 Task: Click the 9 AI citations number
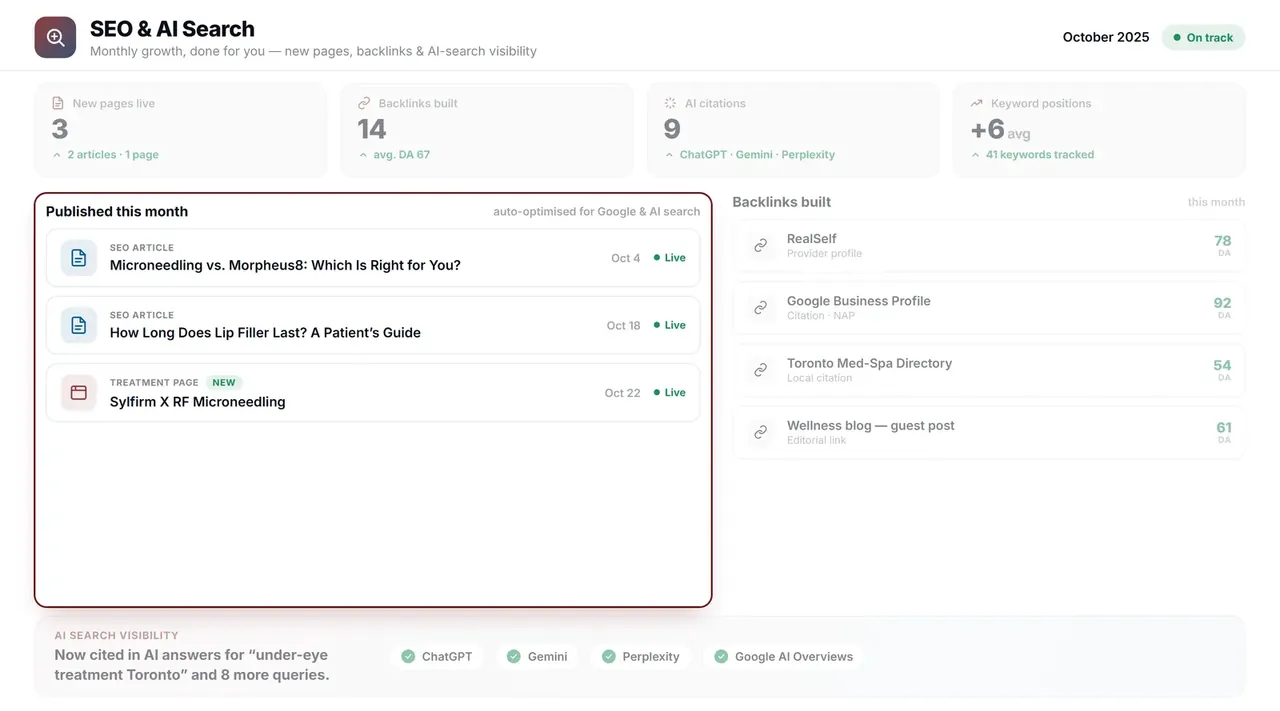[x=672, y=129]
